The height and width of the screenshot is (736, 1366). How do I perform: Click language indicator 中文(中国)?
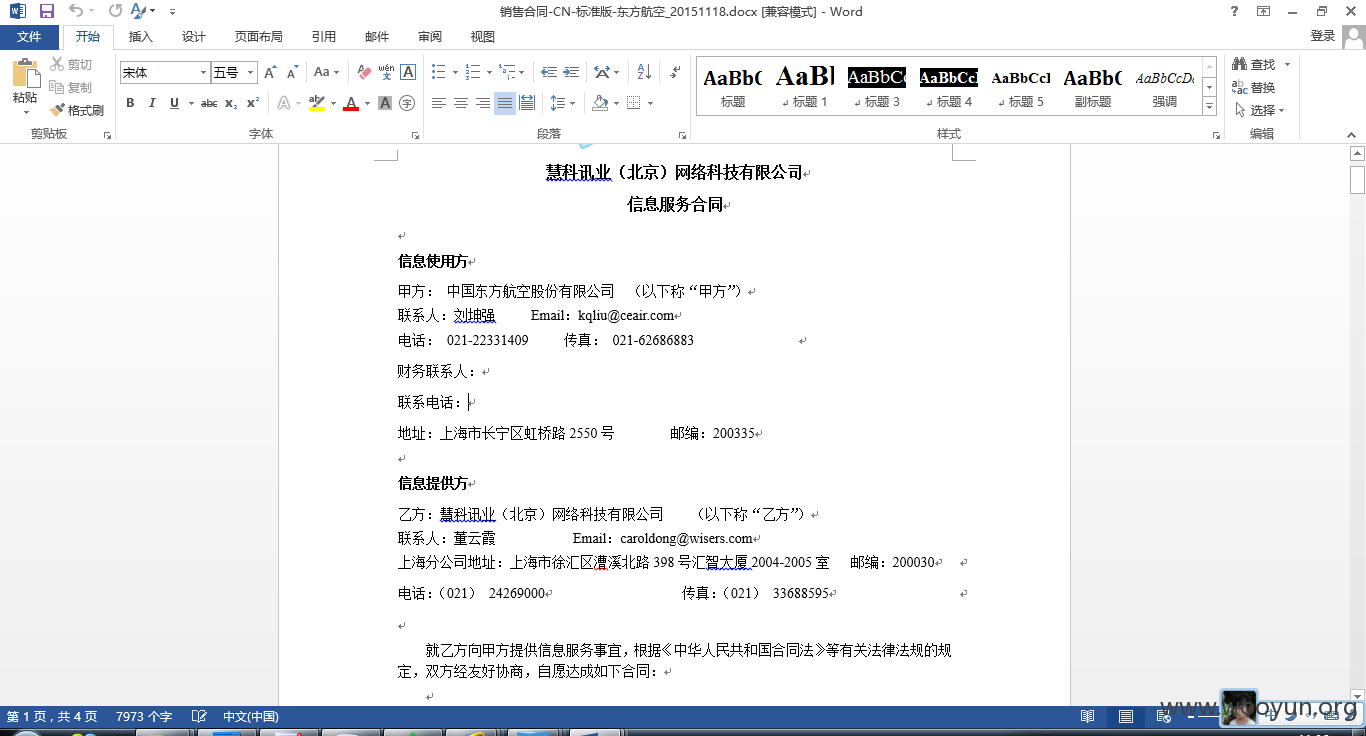coord(251,716)
